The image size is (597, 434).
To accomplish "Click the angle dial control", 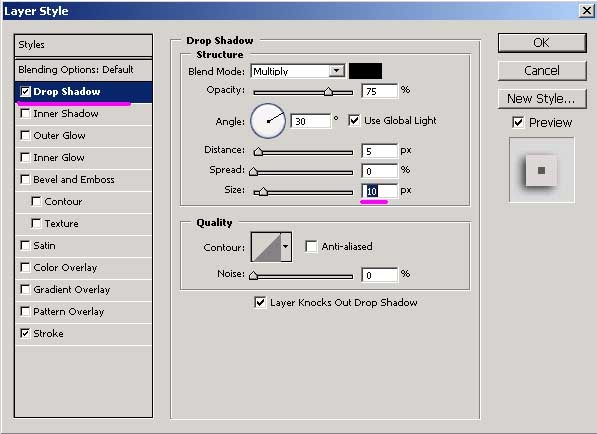I will [x=268, y=121].
